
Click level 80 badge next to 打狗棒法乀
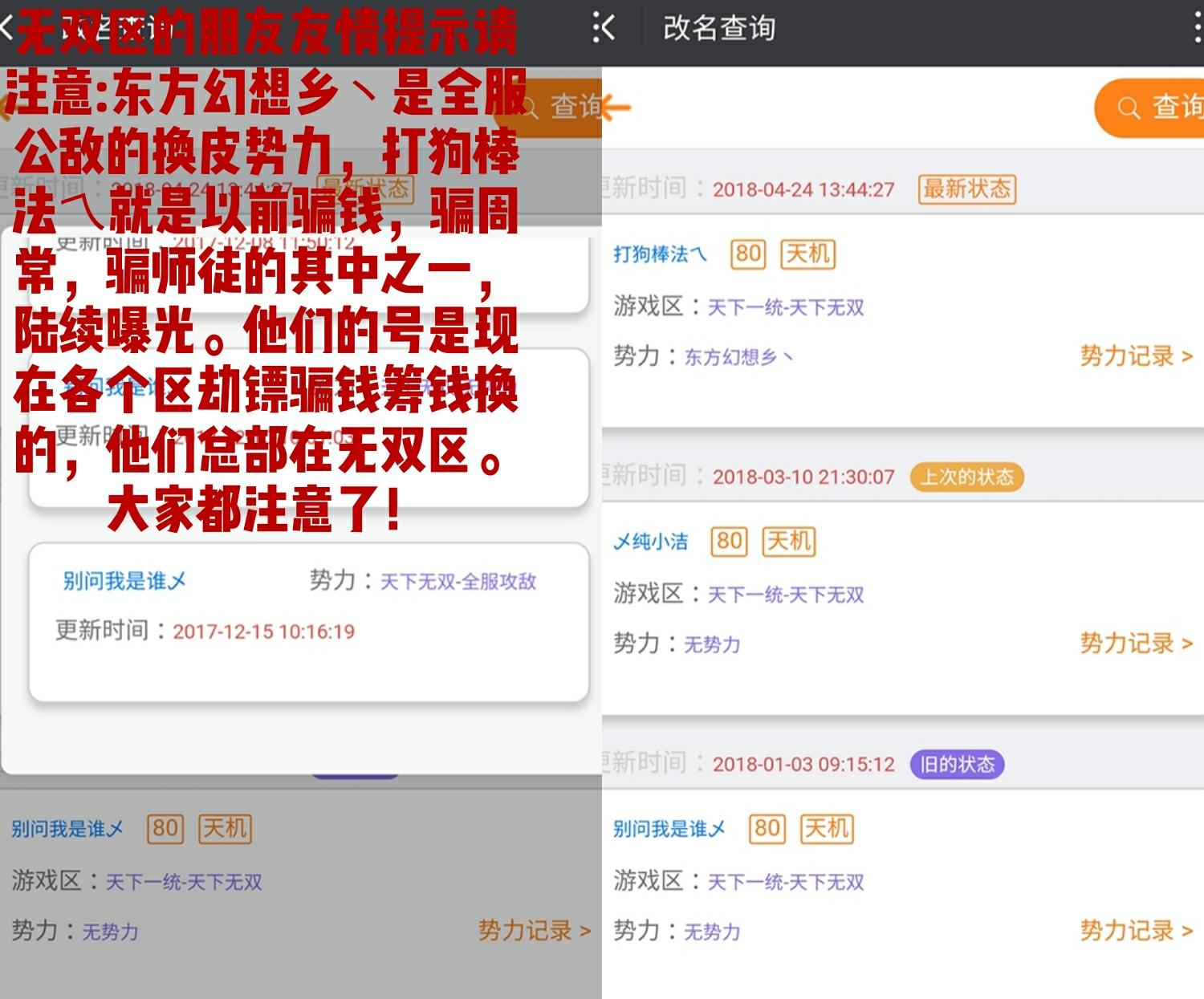(748, 254)
